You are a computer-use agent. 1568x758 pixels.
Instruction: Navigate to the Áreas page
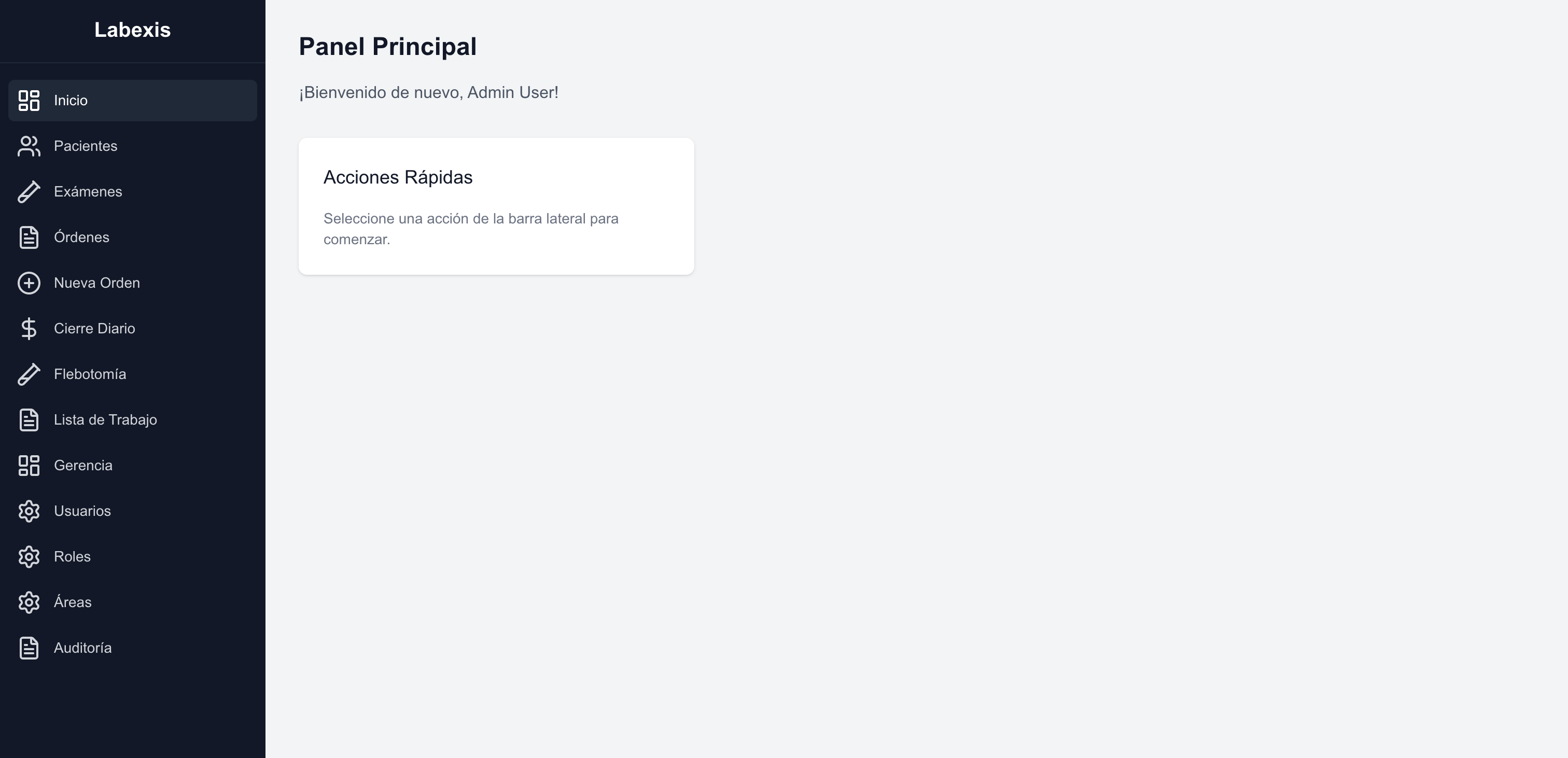pos(73,602)
